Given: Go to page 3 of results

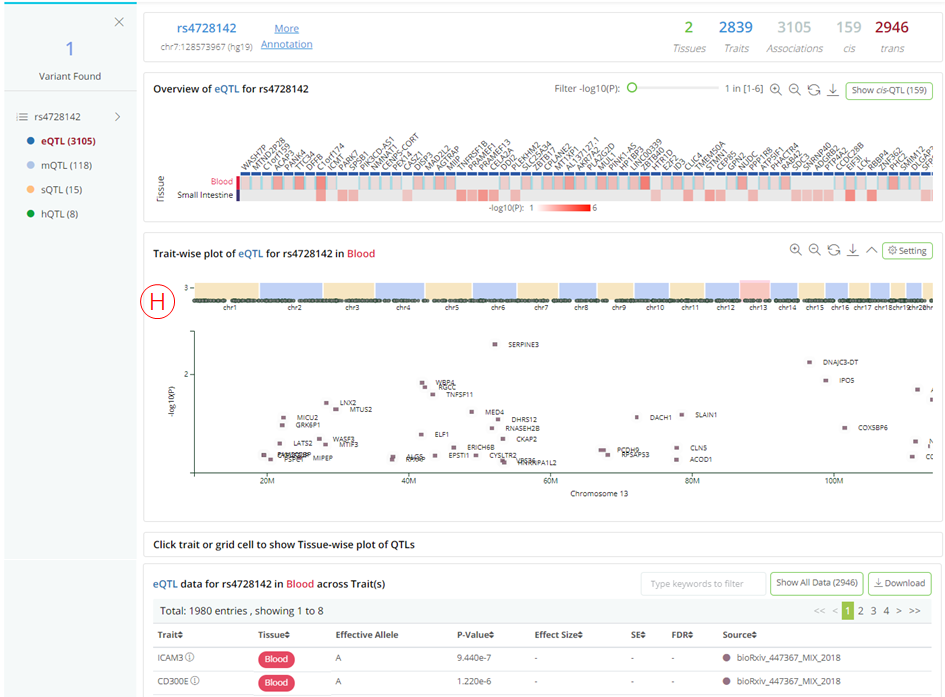Looking at the screenshot, I should tap(873, 611).
